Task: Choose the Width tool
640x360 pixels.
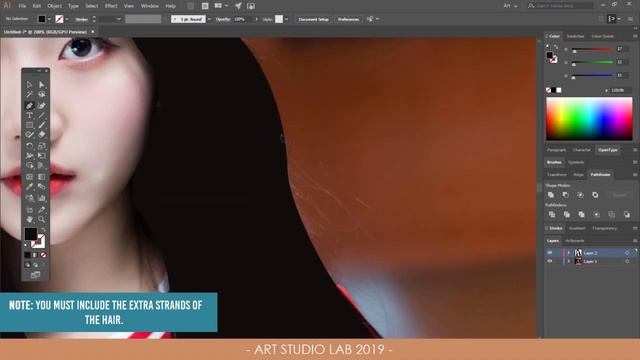Action: click(29, 156)
